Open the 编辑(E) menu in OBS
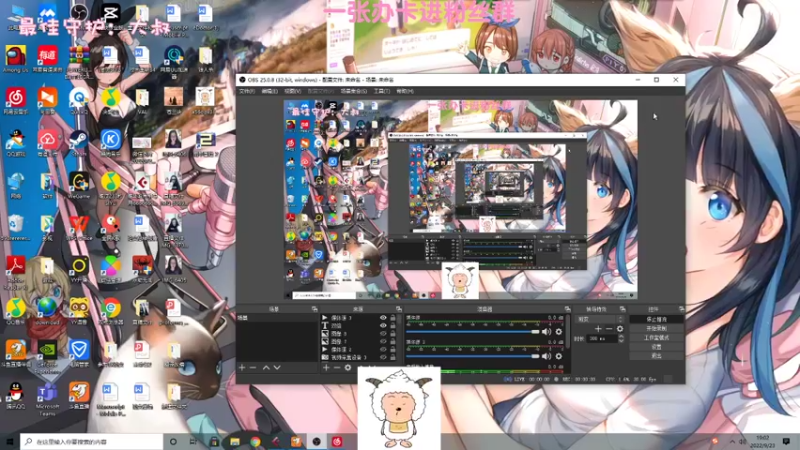 (269, 91)
